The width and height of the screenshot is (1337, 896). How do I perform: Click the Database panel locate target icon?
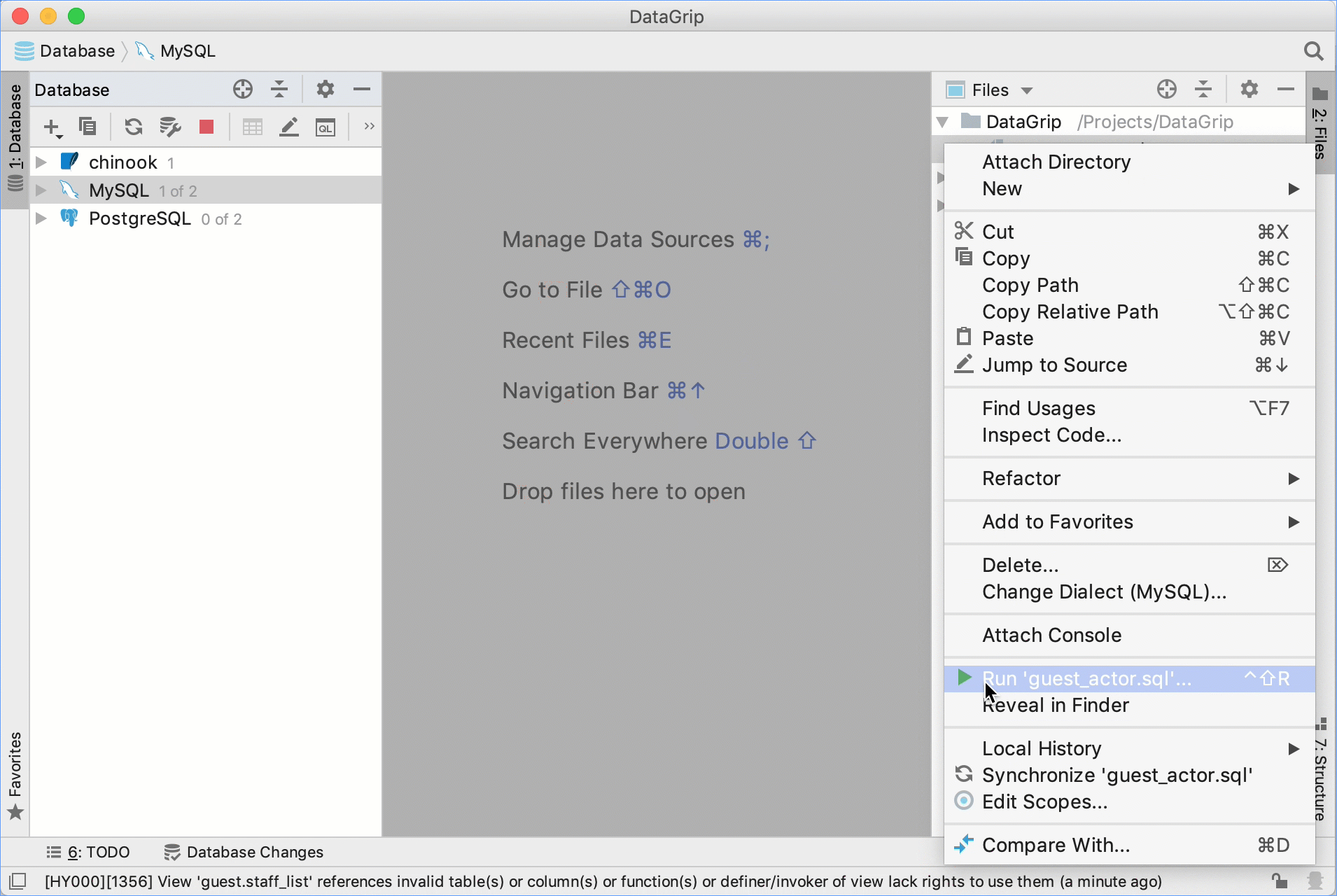pos(243,89)
